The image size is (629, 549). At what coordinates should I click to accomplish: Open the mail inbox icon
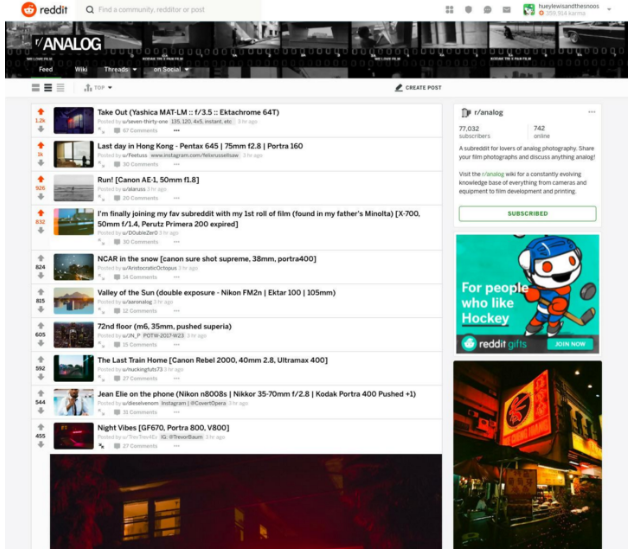point(507,10)
